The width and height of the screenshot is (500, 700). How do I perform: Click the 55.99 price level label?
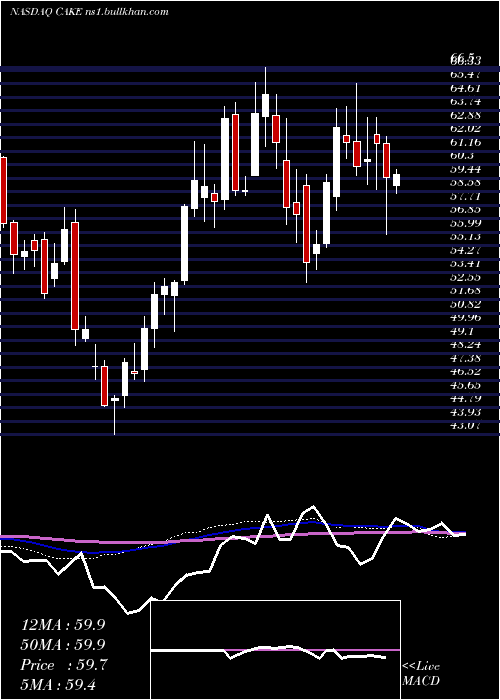point(466,223)
